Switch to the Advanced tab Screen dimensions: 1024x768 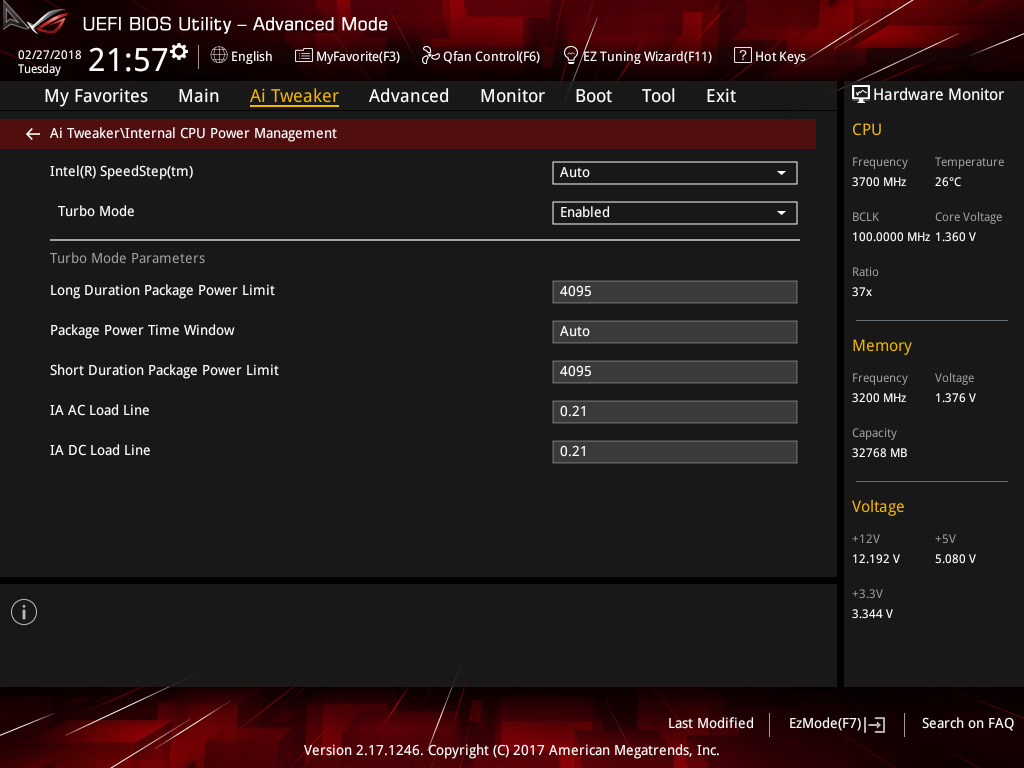coord(409,96)
